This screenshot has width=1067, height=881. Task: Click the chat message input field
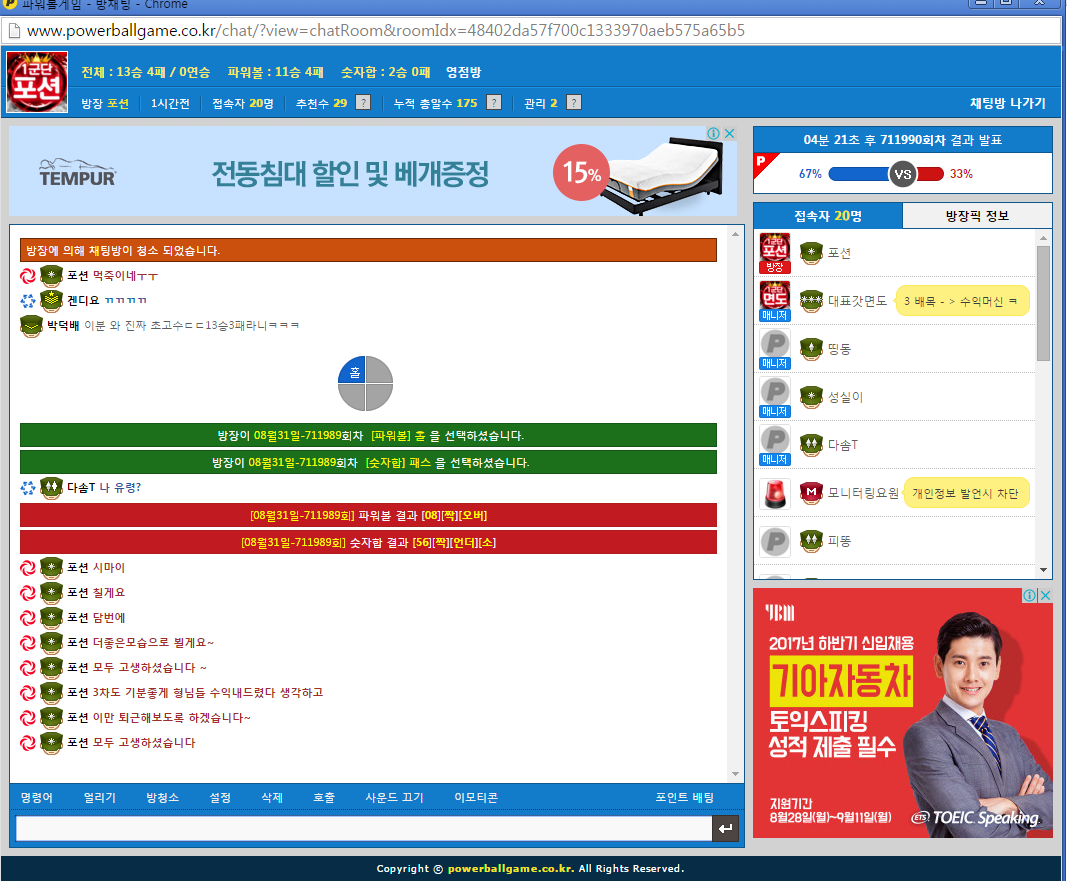click(x=363, y=829)
